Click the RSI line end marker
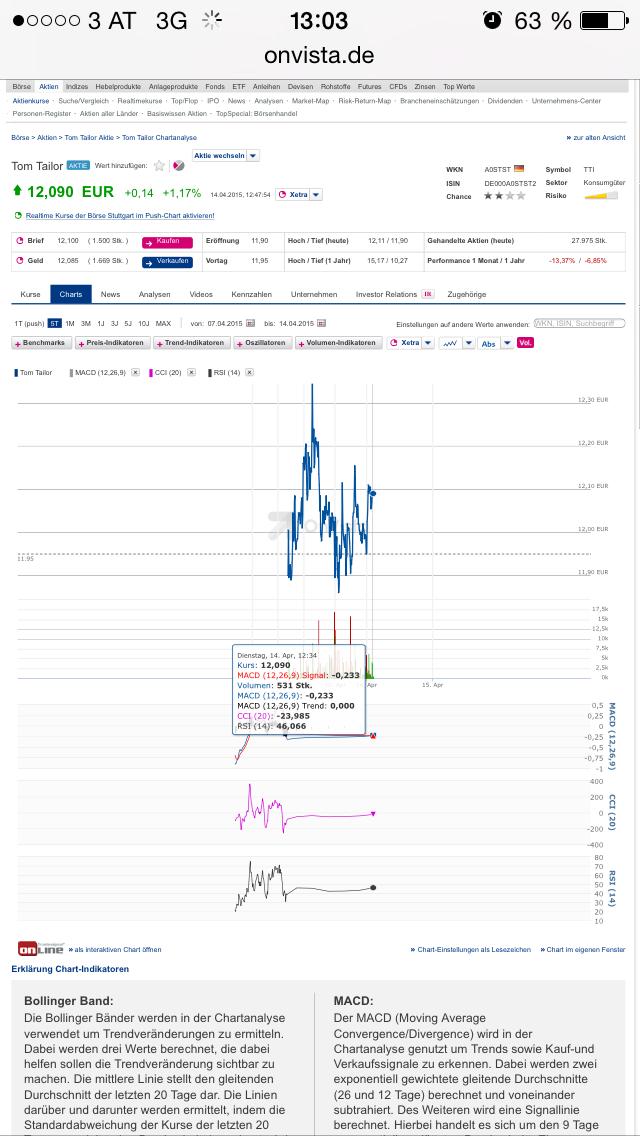Image resolution: width=640 pixels, height=1136 pixels. pyautogui.click(x=373, y=888)
